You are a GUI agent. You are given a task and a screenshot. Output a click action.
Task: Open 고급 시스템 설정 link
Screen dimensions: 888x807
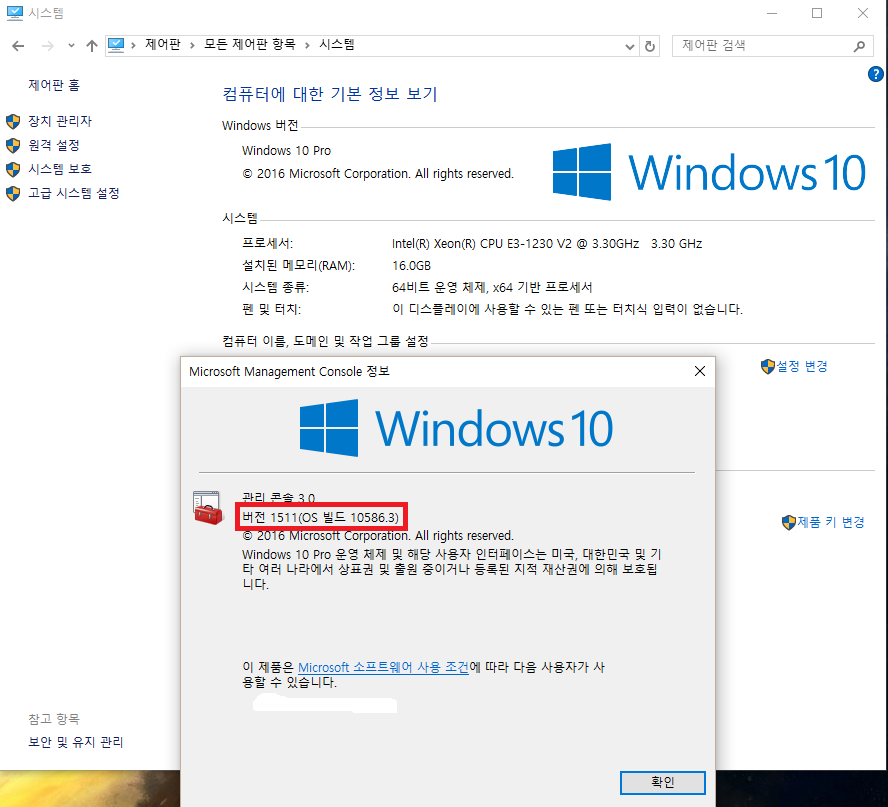click(74, 193)
